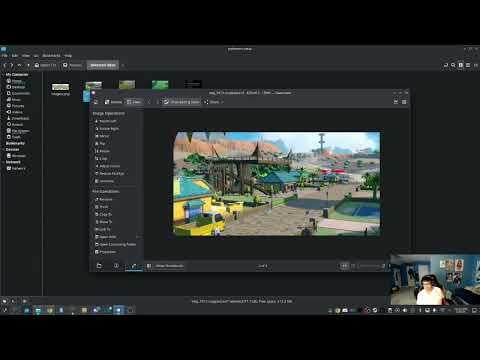Open Music in the file manager sidebar

(14, 100)
